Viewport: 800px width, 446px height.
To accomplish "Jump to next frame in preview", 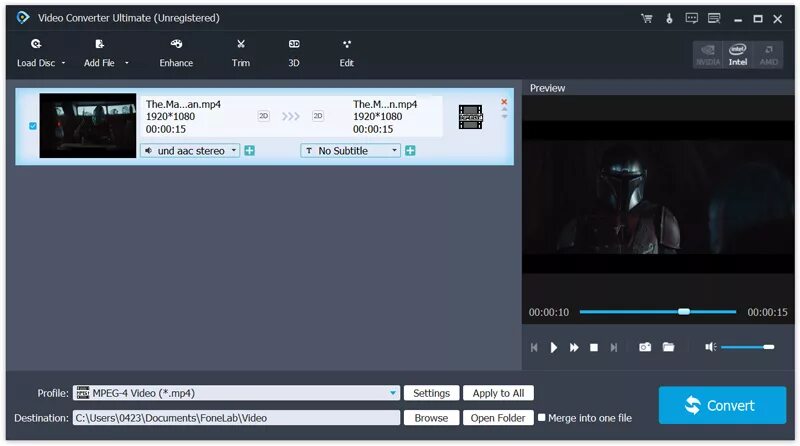I will tap(614, 348).
